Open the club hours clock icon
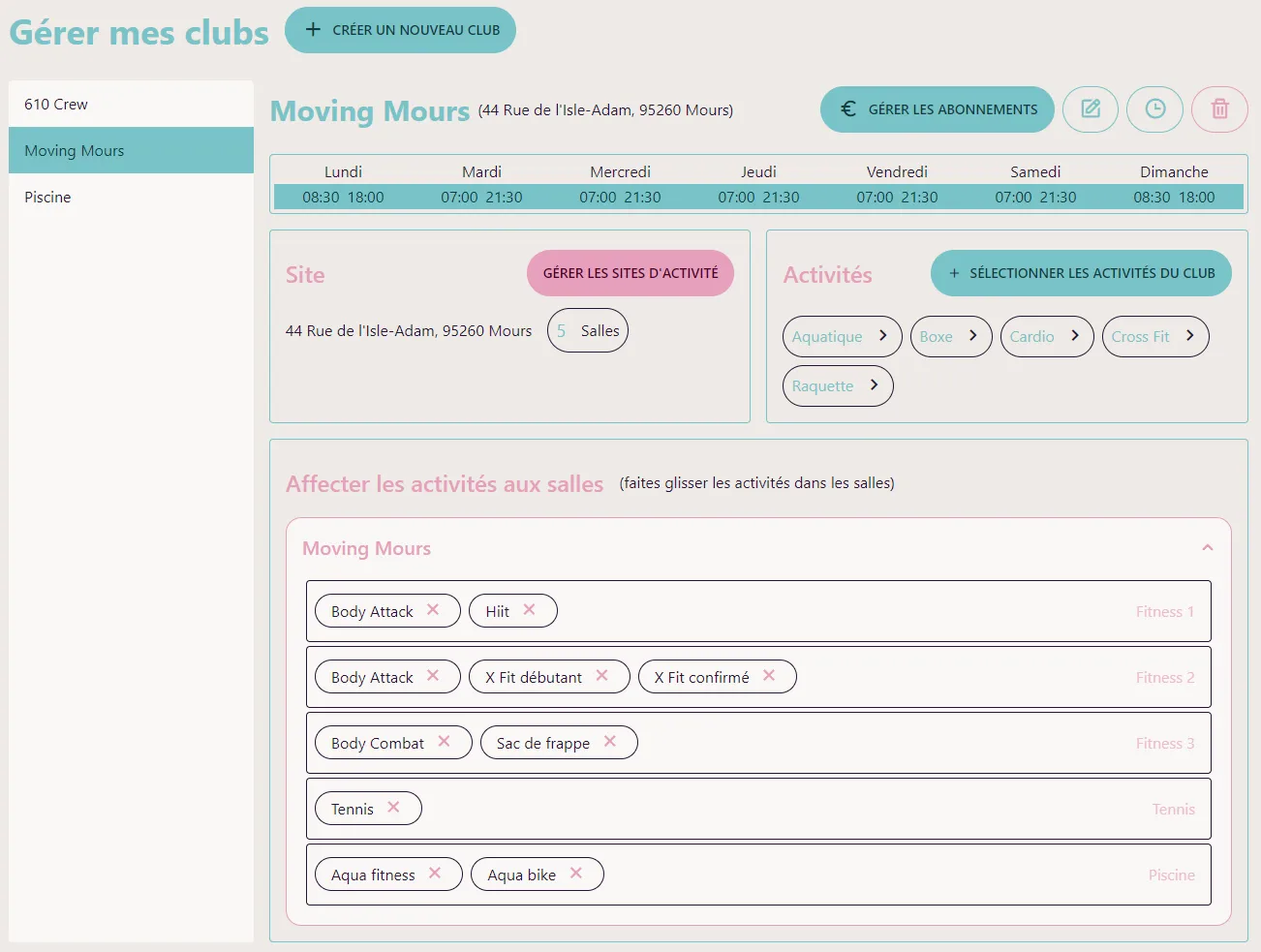This screenshot has height=952, width=1261. [1155, 109]
